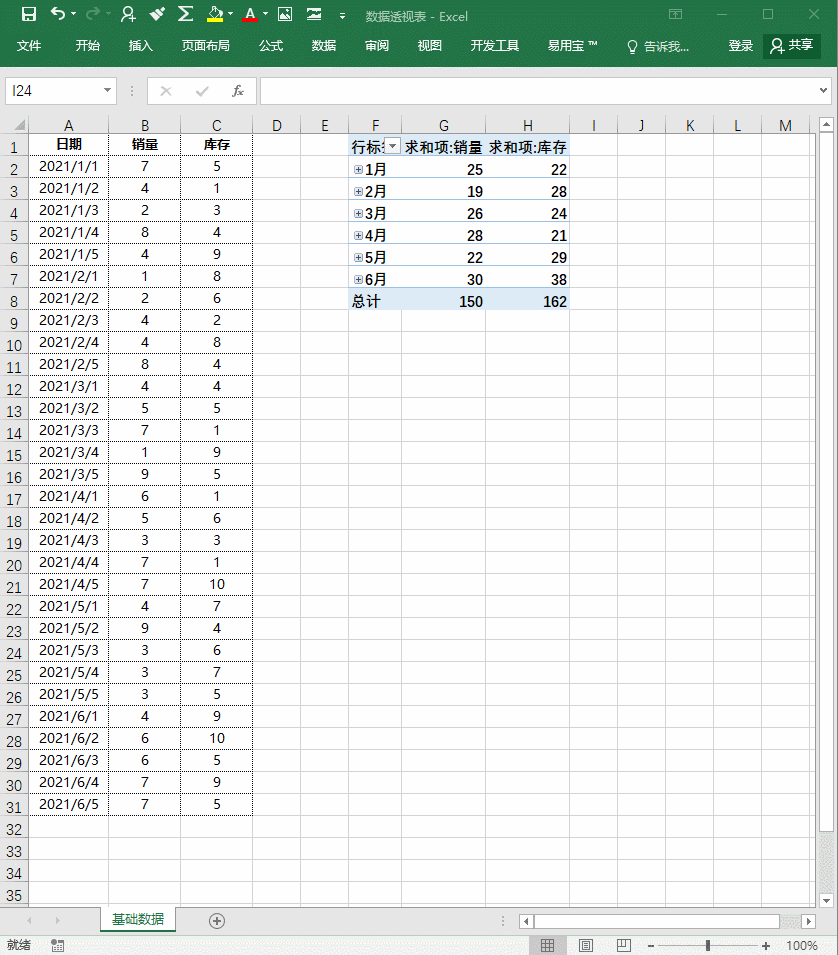The image size is (838, 955).
Task: Expand the 3月 pivot row
Action: coord(358,213)
